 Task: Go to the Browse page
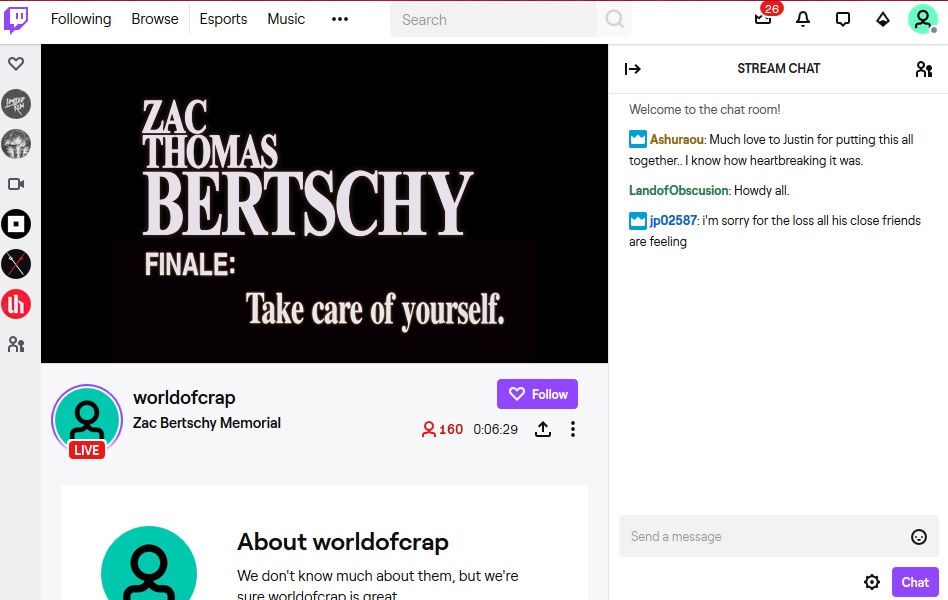tap(155, 19)
